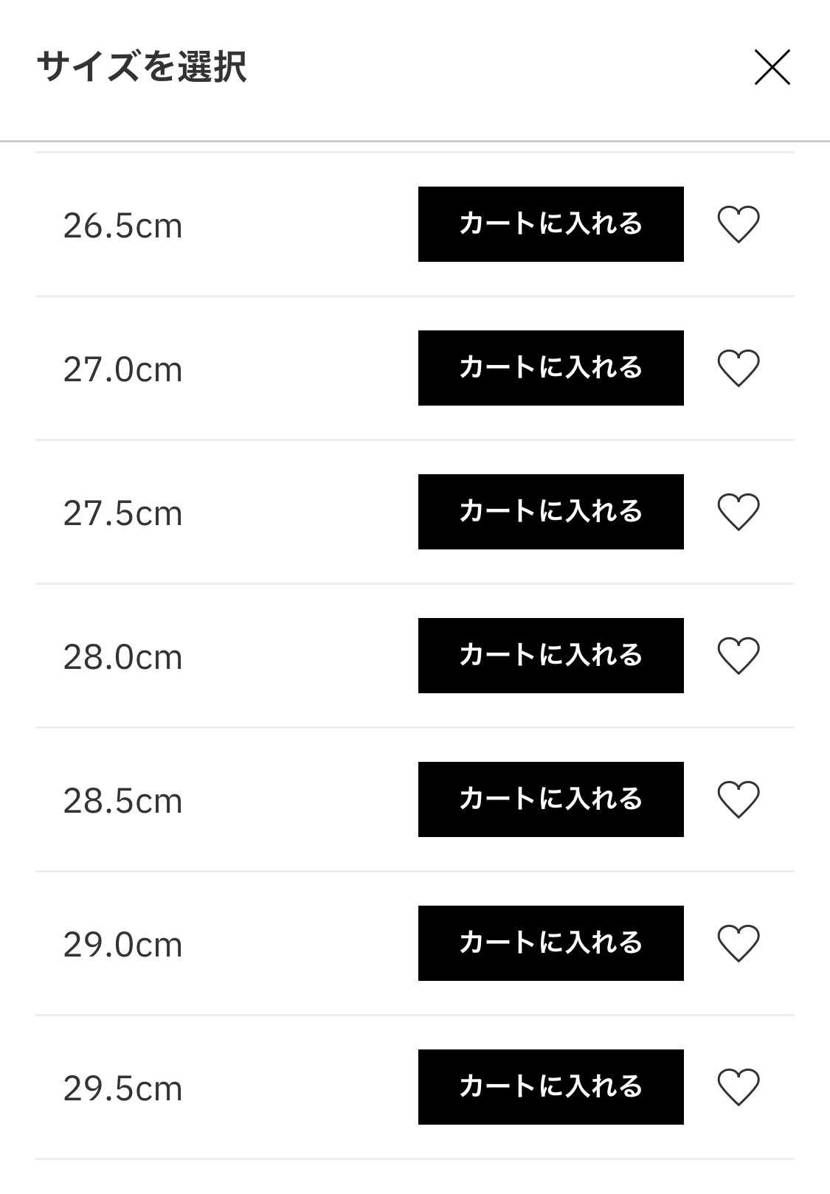
Task: Put 29.5cm in cart via カートに入れる
Action: click(551, 1087)
